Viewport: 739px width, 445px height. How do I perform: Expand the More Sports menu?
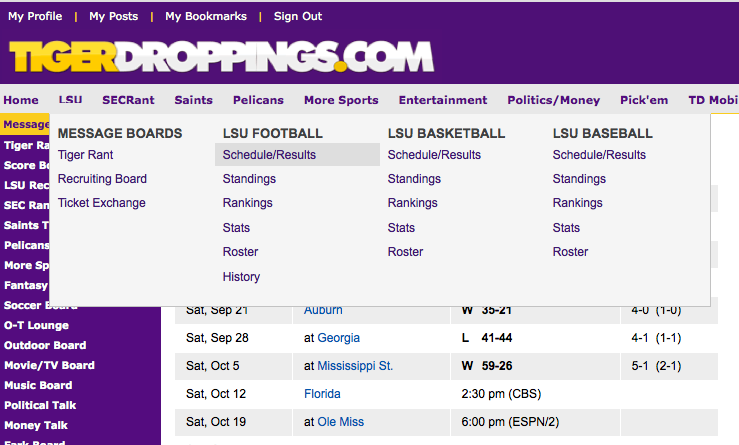341,100
